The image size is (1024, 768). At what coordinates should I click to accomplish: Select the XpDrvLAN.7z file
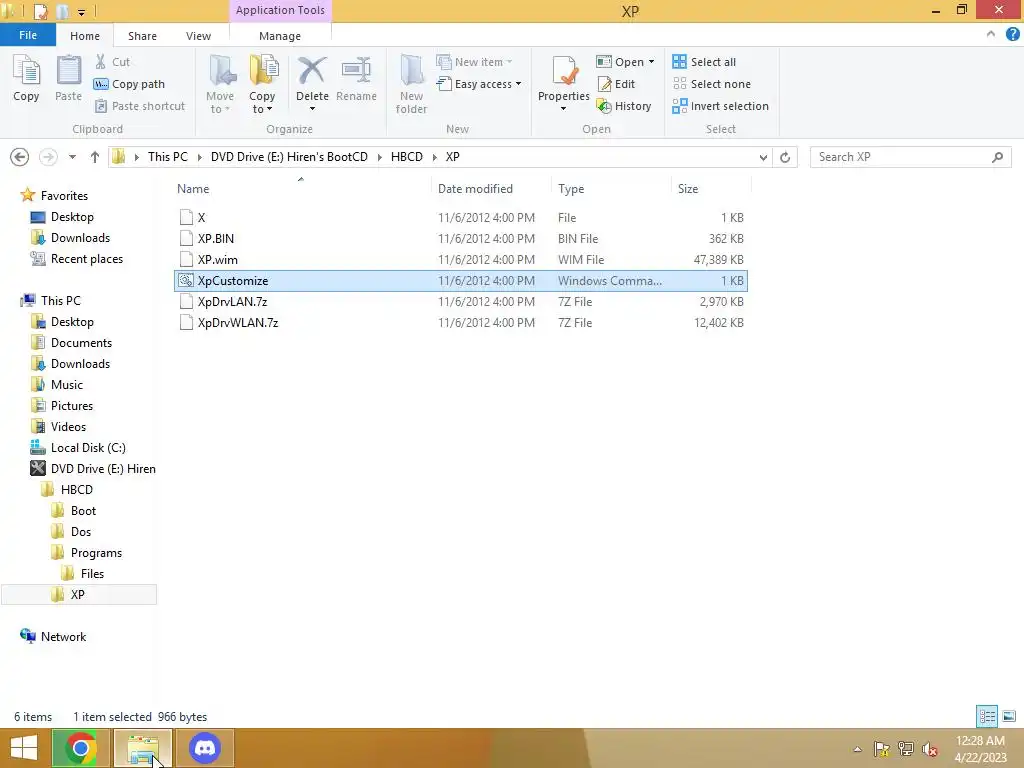(461, 302)
